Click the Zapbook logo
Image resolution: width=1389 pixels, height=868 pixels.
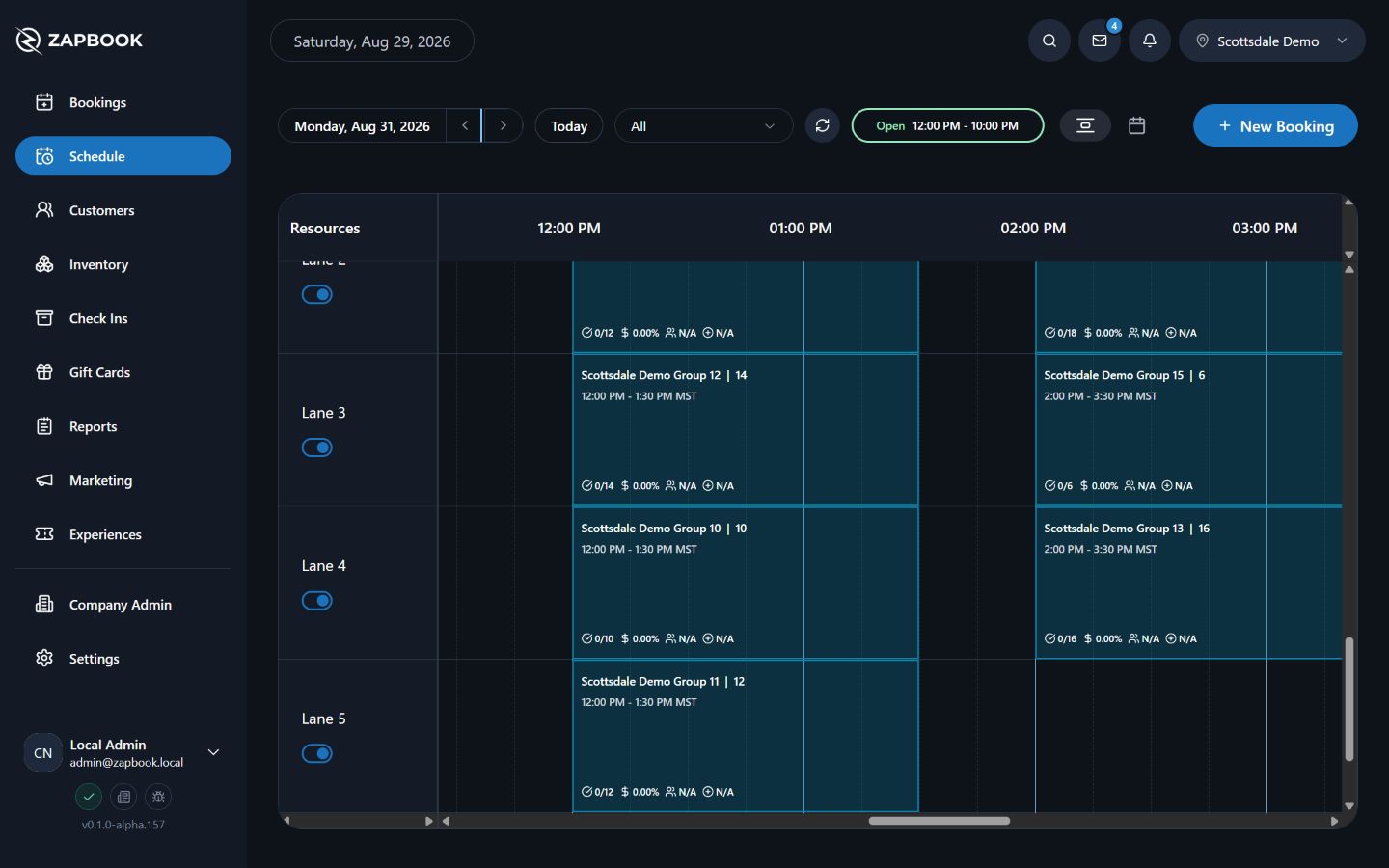[79, 41]
